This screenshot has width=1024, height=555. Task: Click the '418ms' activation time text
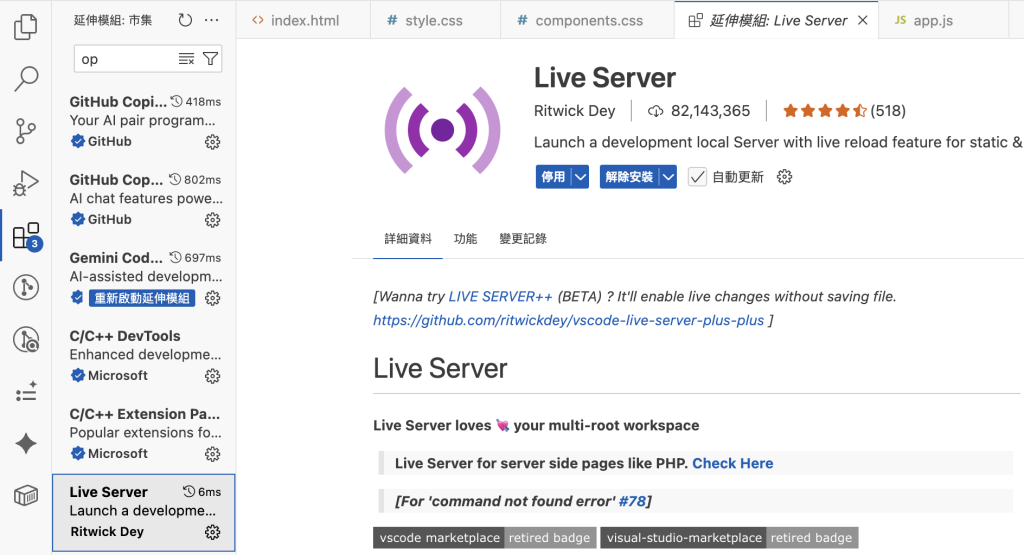(203, 102)
